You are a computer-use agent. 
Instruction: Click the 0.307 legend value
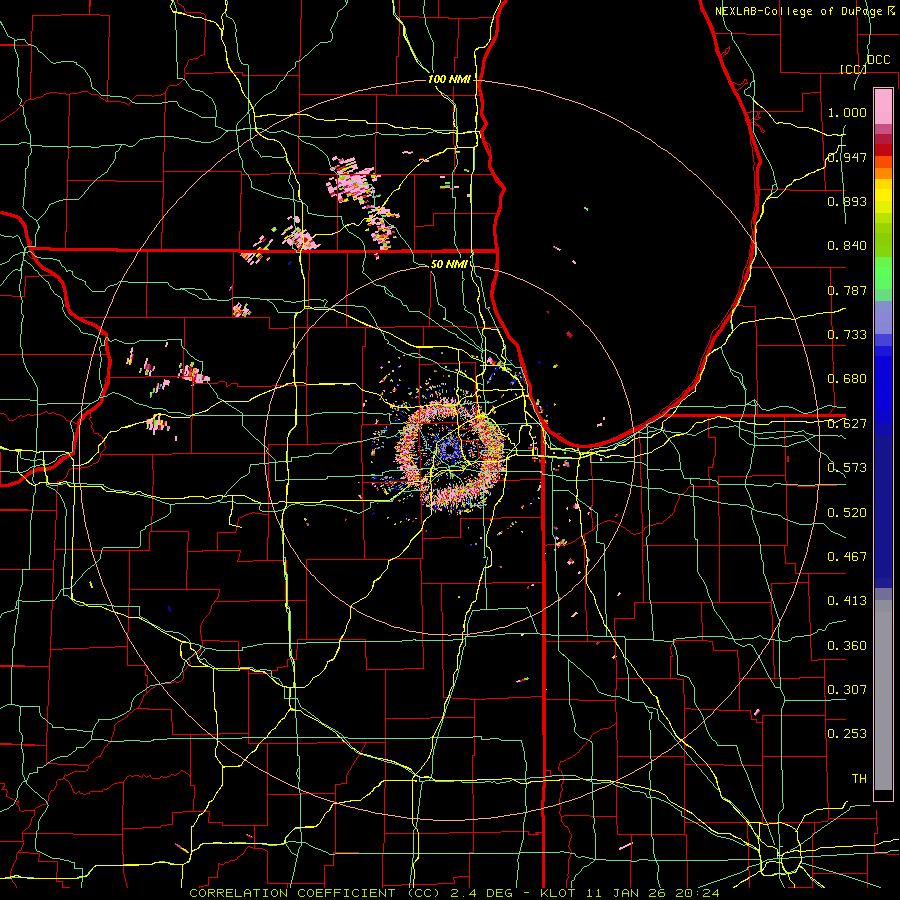point(847,690)
